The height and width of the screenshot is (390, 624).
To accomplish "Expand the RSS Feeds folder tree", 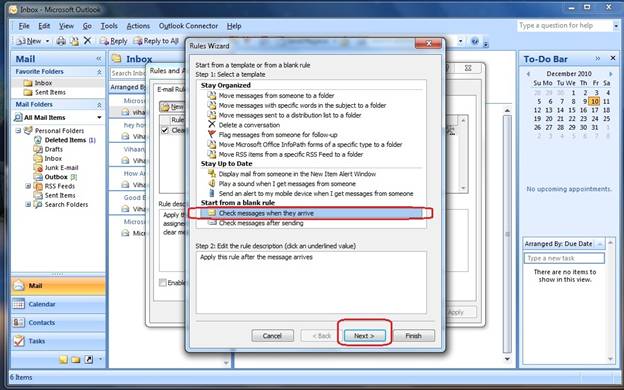I will (28, 186).
